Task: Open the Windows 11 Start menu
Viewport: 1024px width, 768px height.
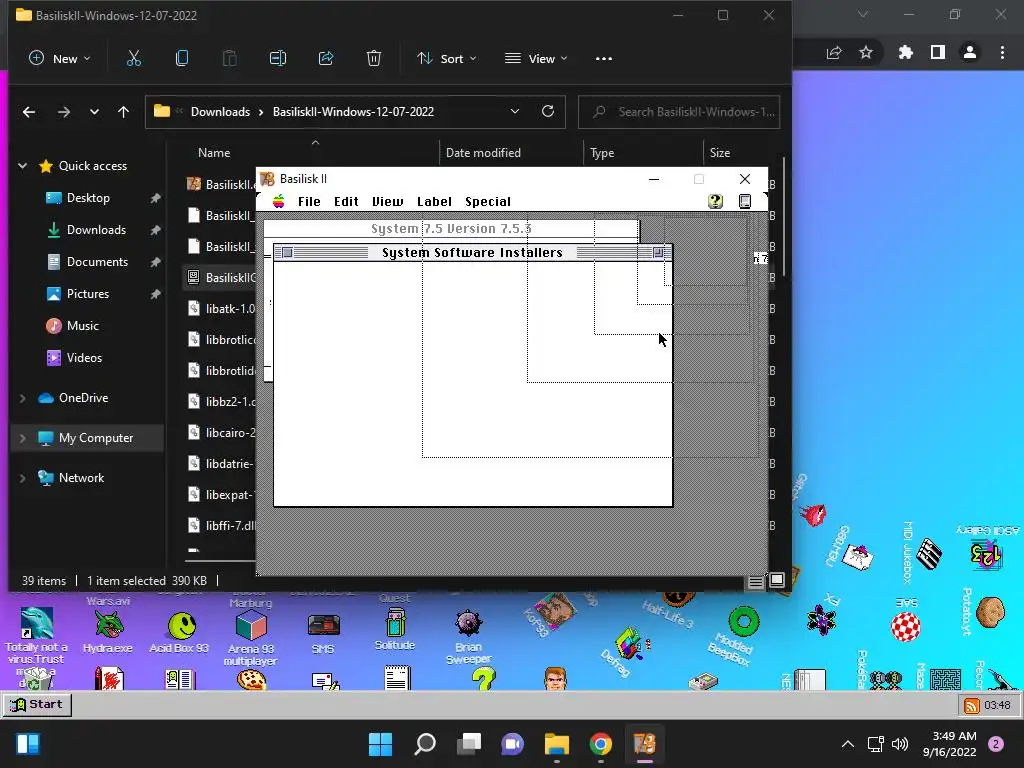Action: click(381, 743)
